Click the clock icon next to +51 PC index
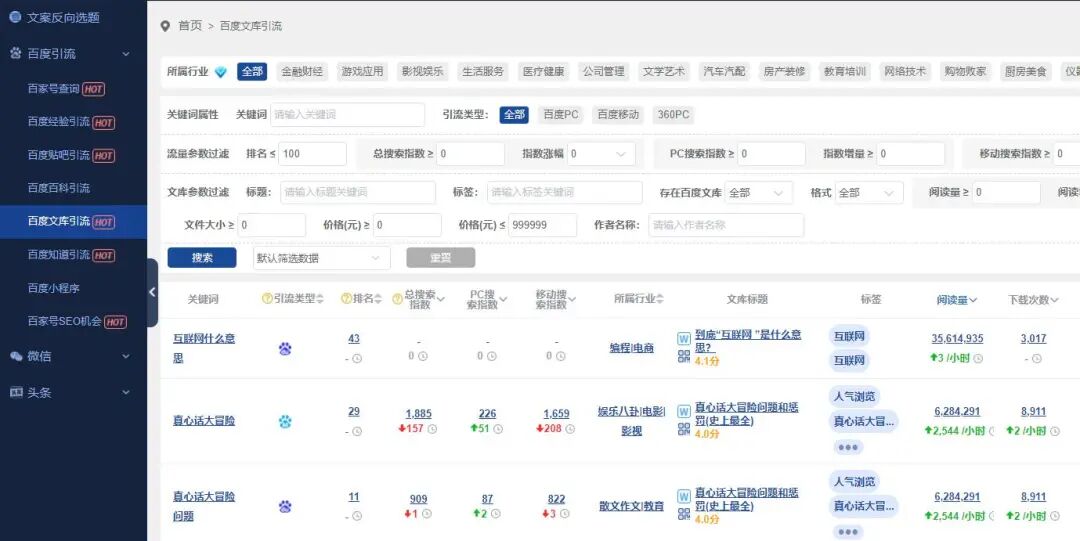The height and width of the screenshot is (541, 1080). coord(498,429)
